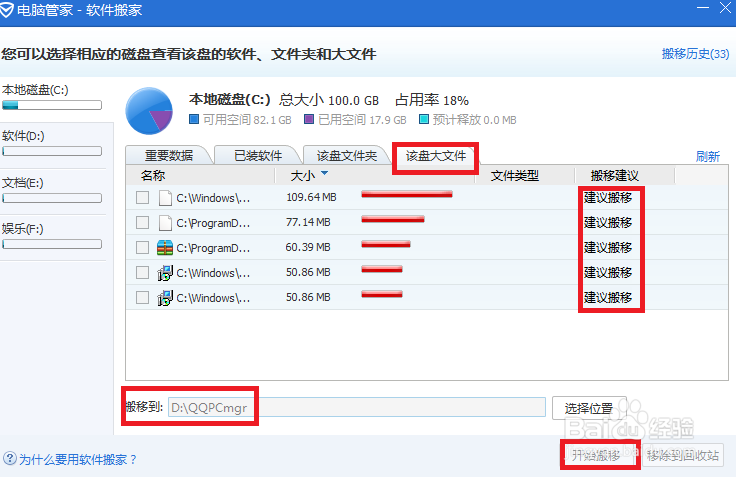Check the box for 60.39 MB file
736x477 pixels.
(142, 247)
